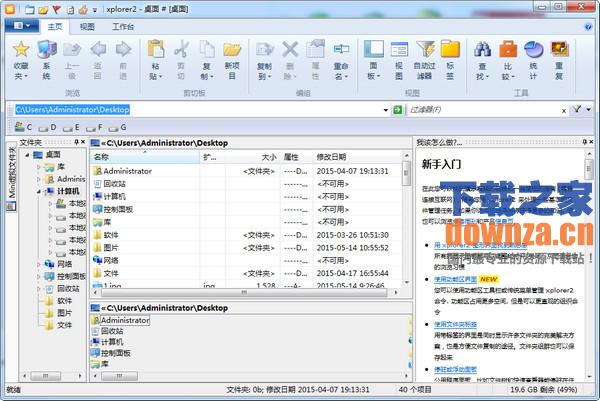Sort by the 修改日期 column header
The image size is (600, 401).
click(357, 157)
